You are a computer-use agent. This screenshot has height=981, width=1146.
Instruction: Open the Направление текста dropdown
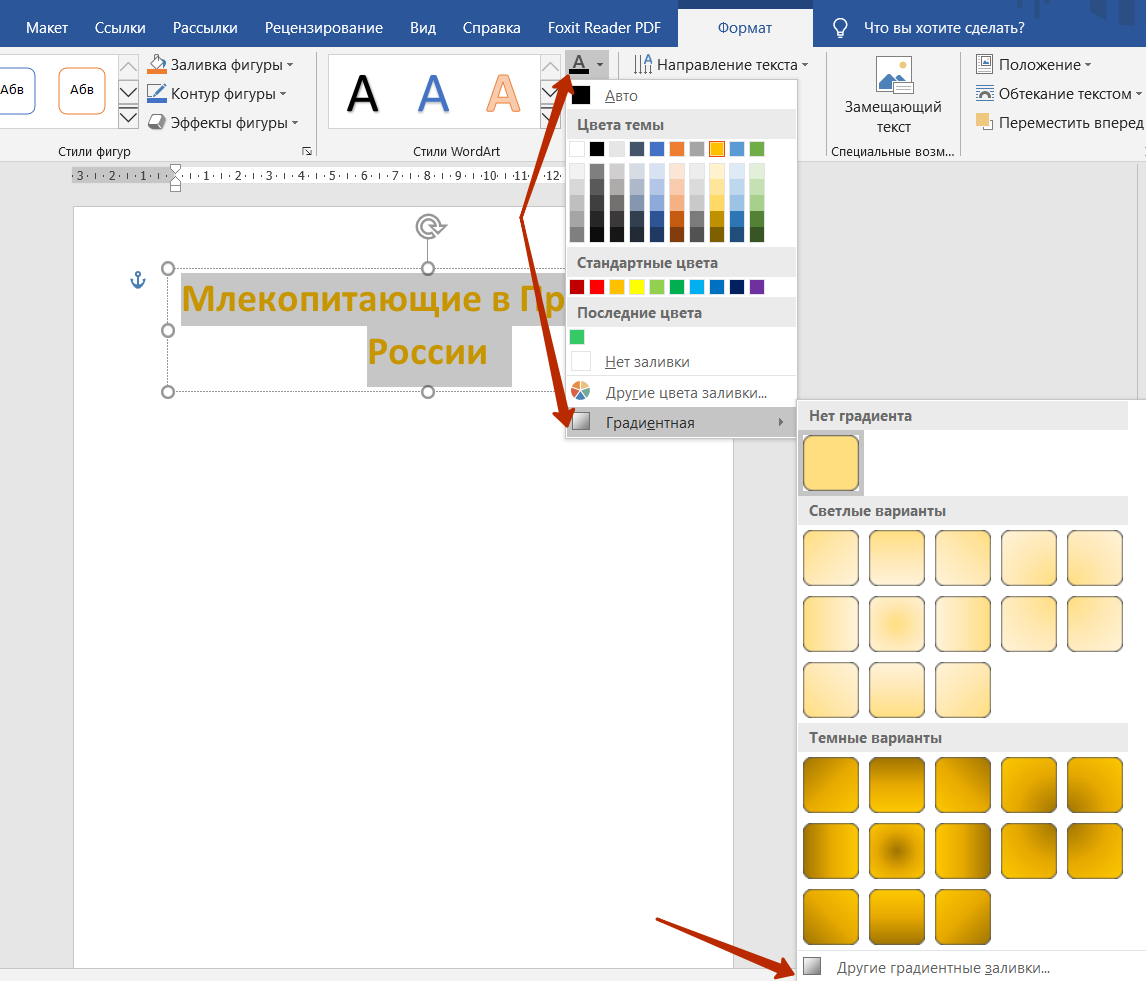[721, 64]
